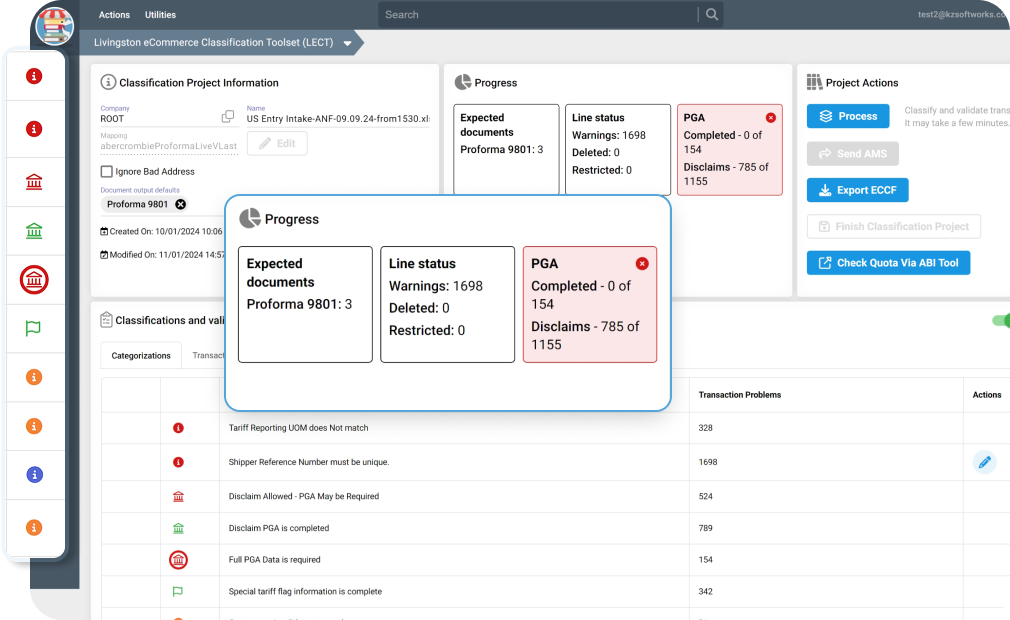
Task: Click "Full PGA Data is required" text
Action: coord(274,559)
